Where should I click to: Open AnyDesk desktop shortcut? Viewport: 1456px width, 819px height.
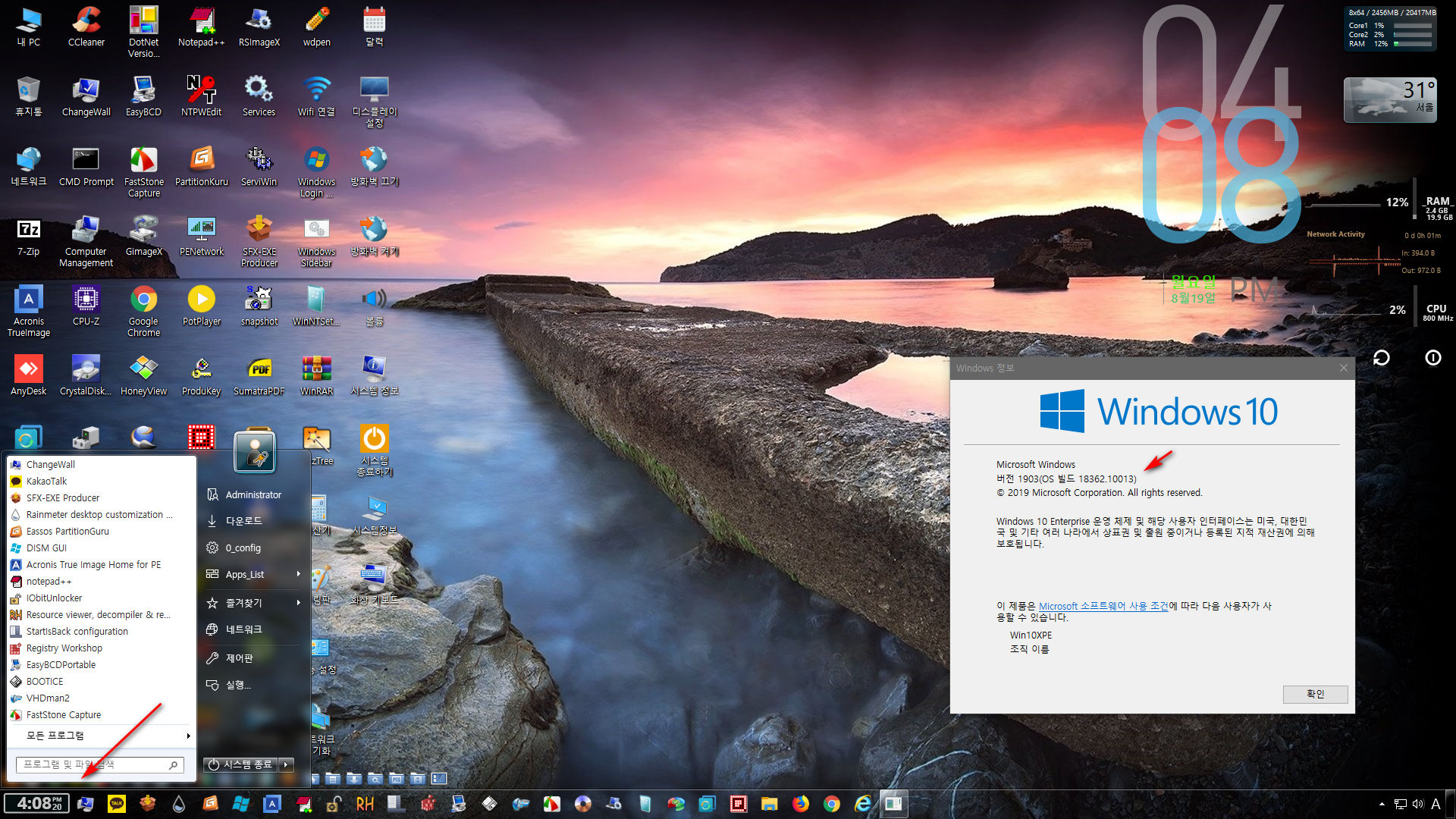coord(28,375)
